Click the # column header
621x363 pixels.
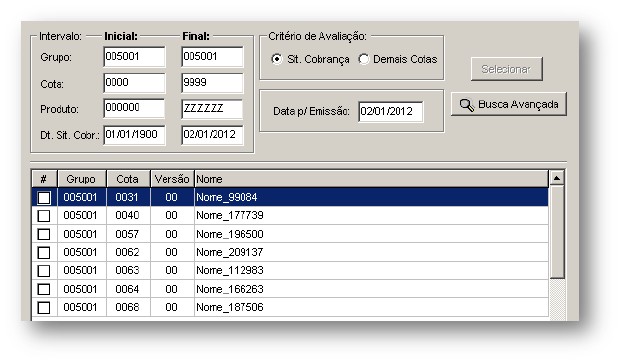tap(44, 179)
